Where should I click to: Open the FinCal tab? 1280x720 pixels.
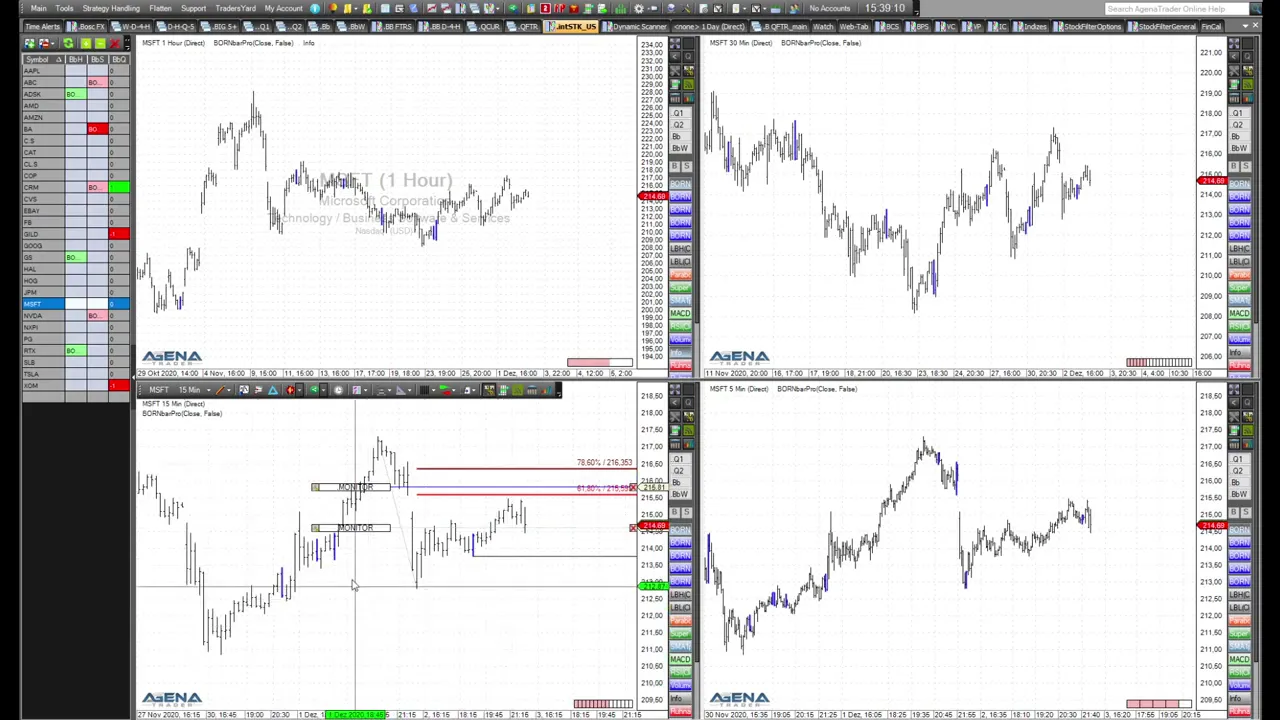pyautogui.click(x=1211, y=26)
